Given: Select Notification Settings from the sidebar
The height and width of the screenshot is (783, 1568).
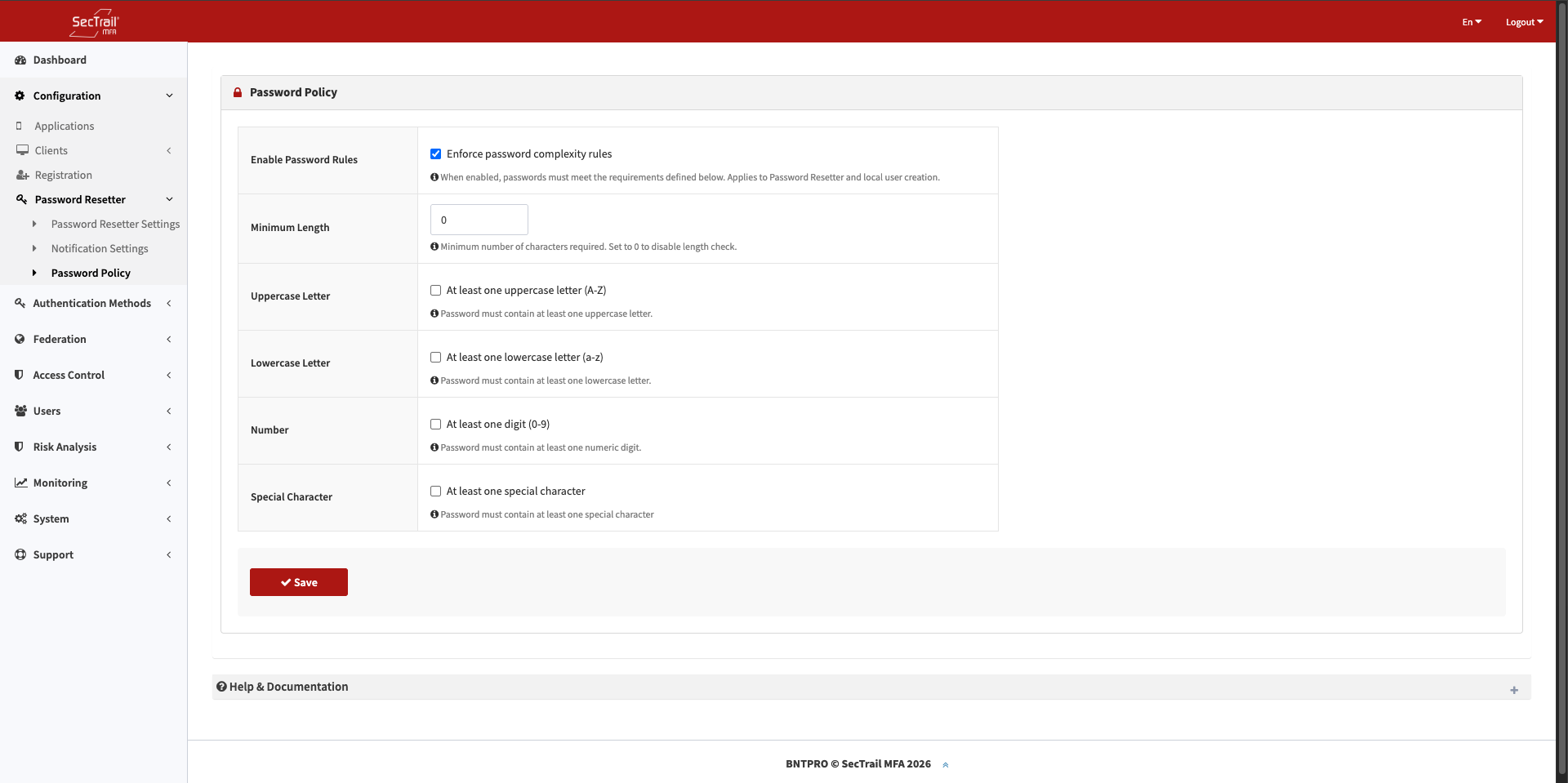Looking at the screenshot, I should pos(100,248).
